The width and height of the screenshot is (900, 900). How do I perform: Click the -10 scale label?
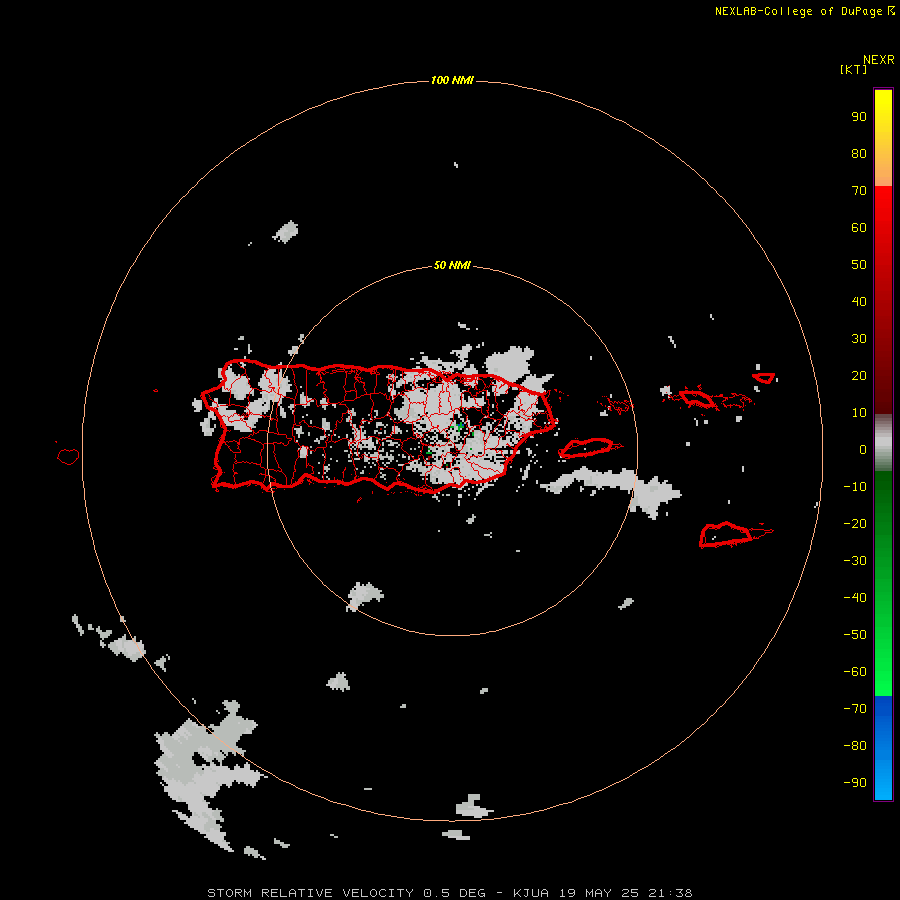[x=855, y=487]
